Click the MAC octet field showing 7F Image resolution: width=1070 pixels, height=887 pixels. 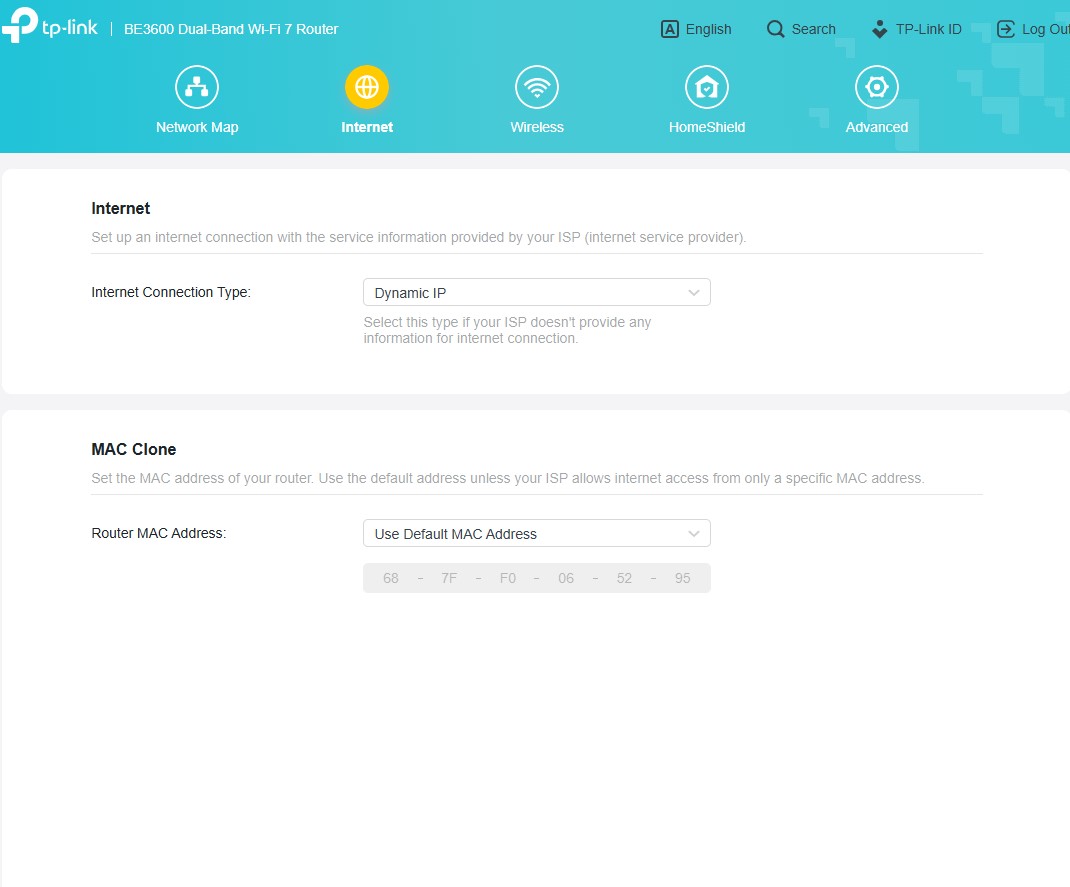(449, 579)
